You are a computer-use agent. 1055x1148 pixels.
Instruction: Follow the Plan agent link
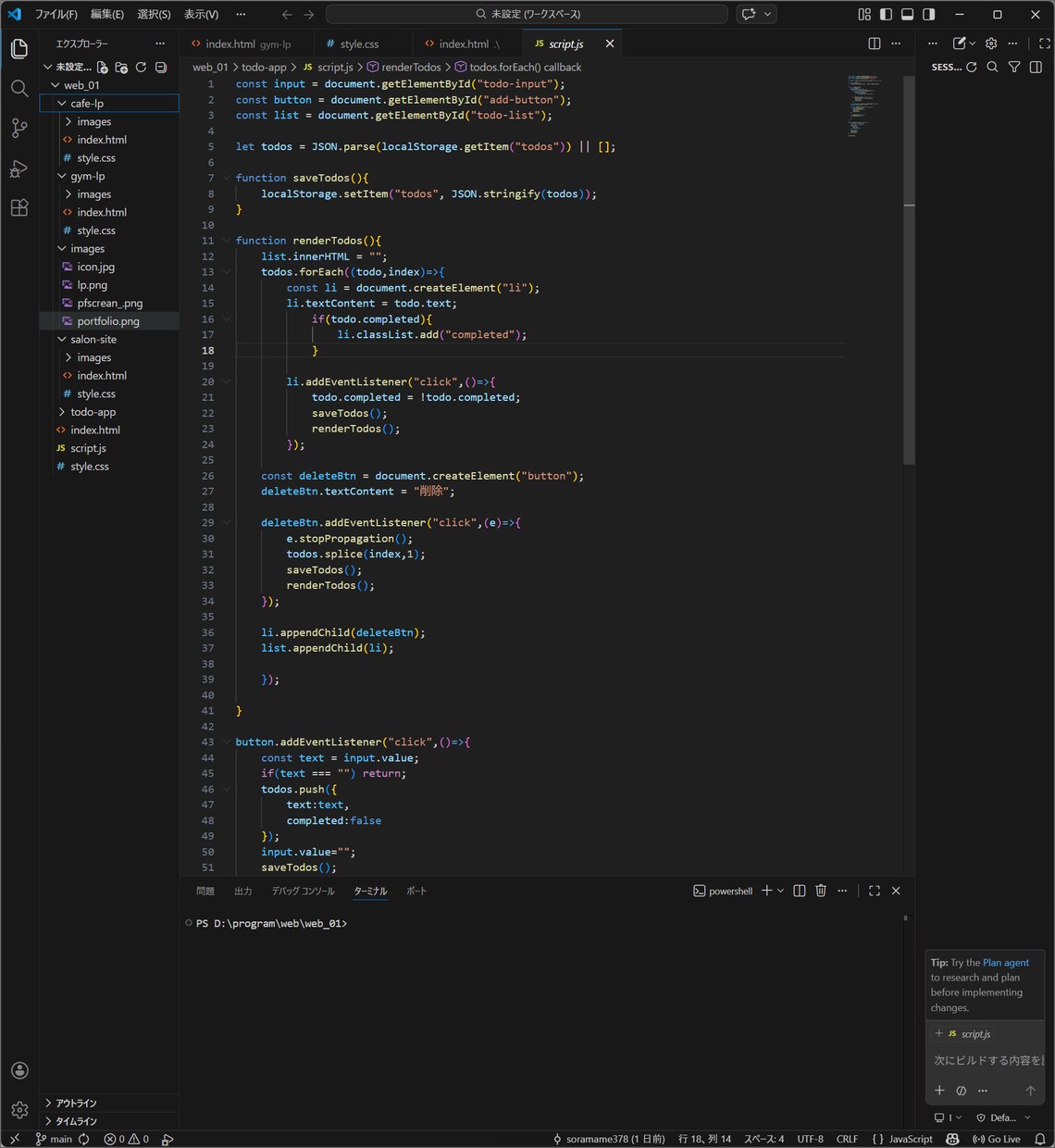(x=1006, y=963)
